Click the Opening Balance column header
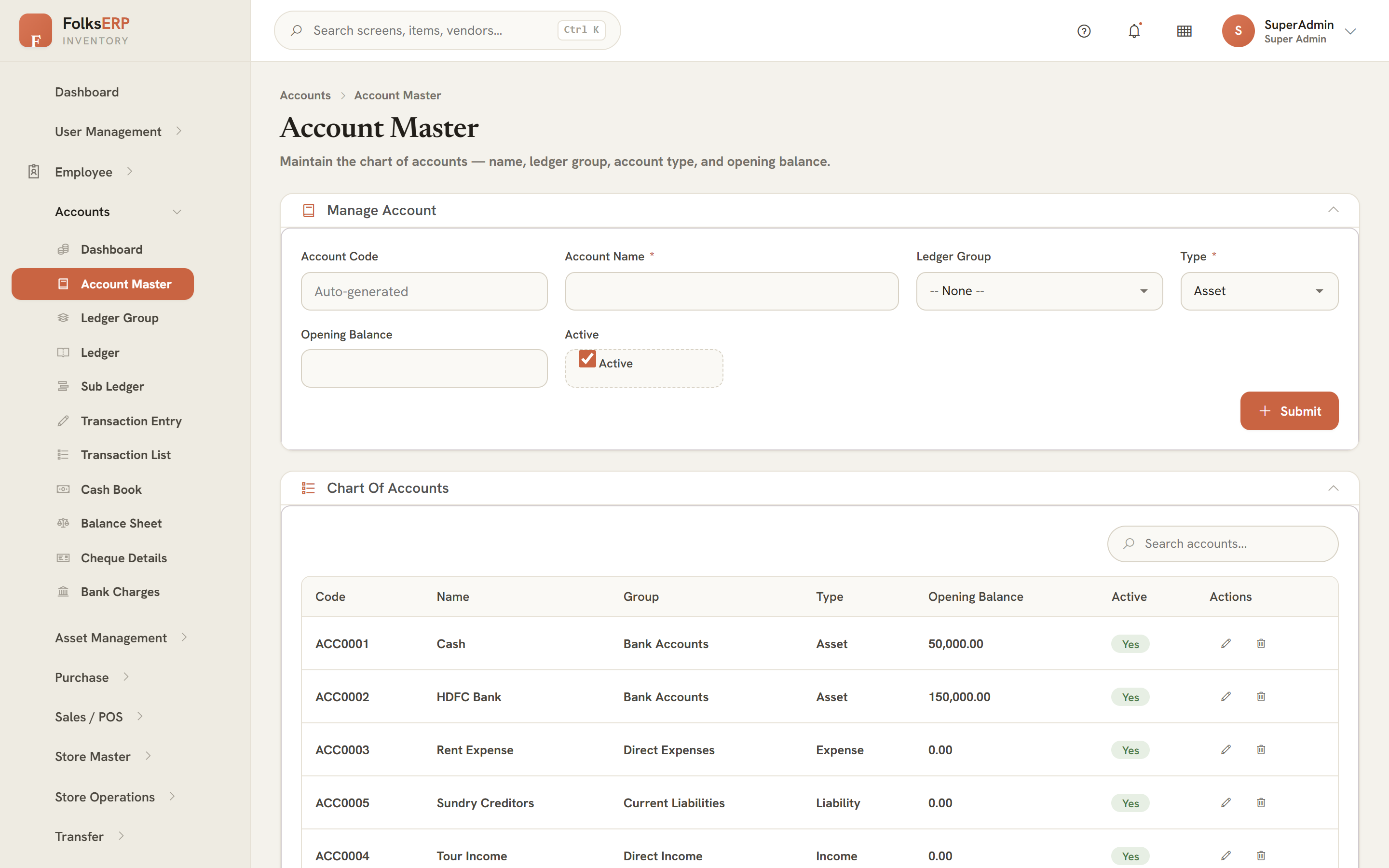Image resolution: width=1389 pixels, height=868 pixels. coord(976,597)
